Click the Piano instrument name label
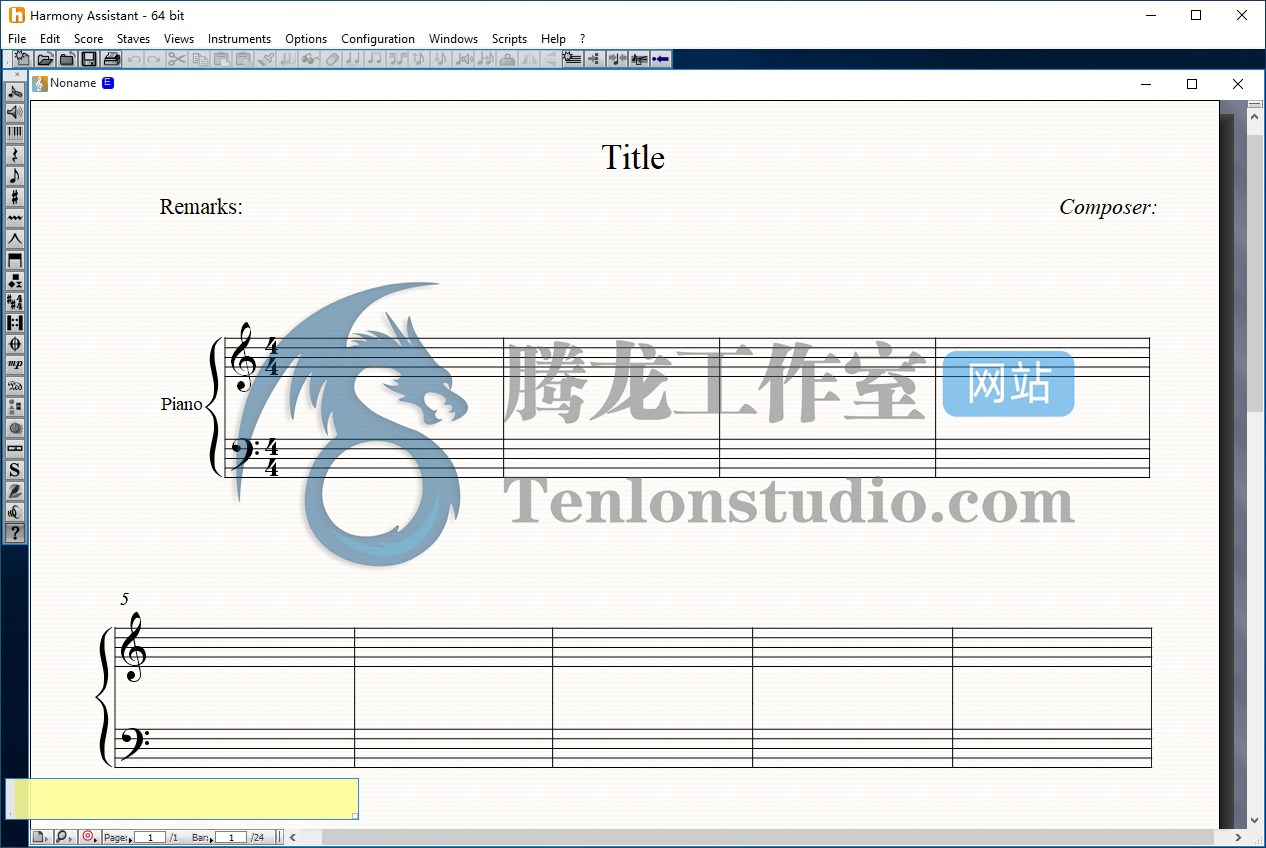 [x=182, y=404]
